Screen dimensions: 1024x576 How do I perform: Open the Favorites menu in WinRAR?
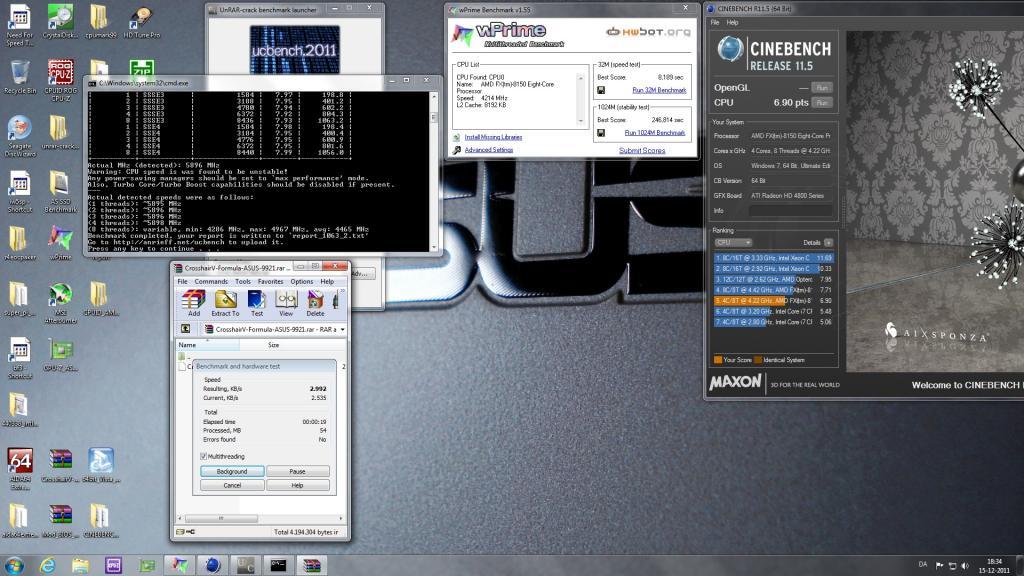[x=270, y=281]
